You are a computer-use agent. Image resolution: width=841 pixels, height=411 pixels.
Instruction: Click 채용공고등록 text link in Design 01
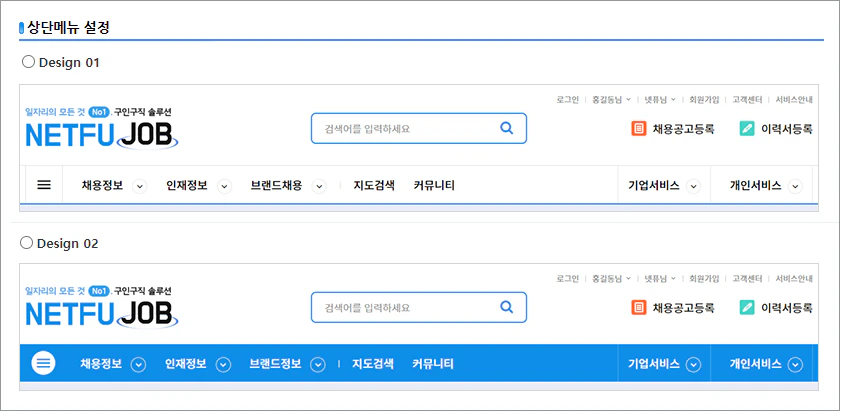click(683, 129)
